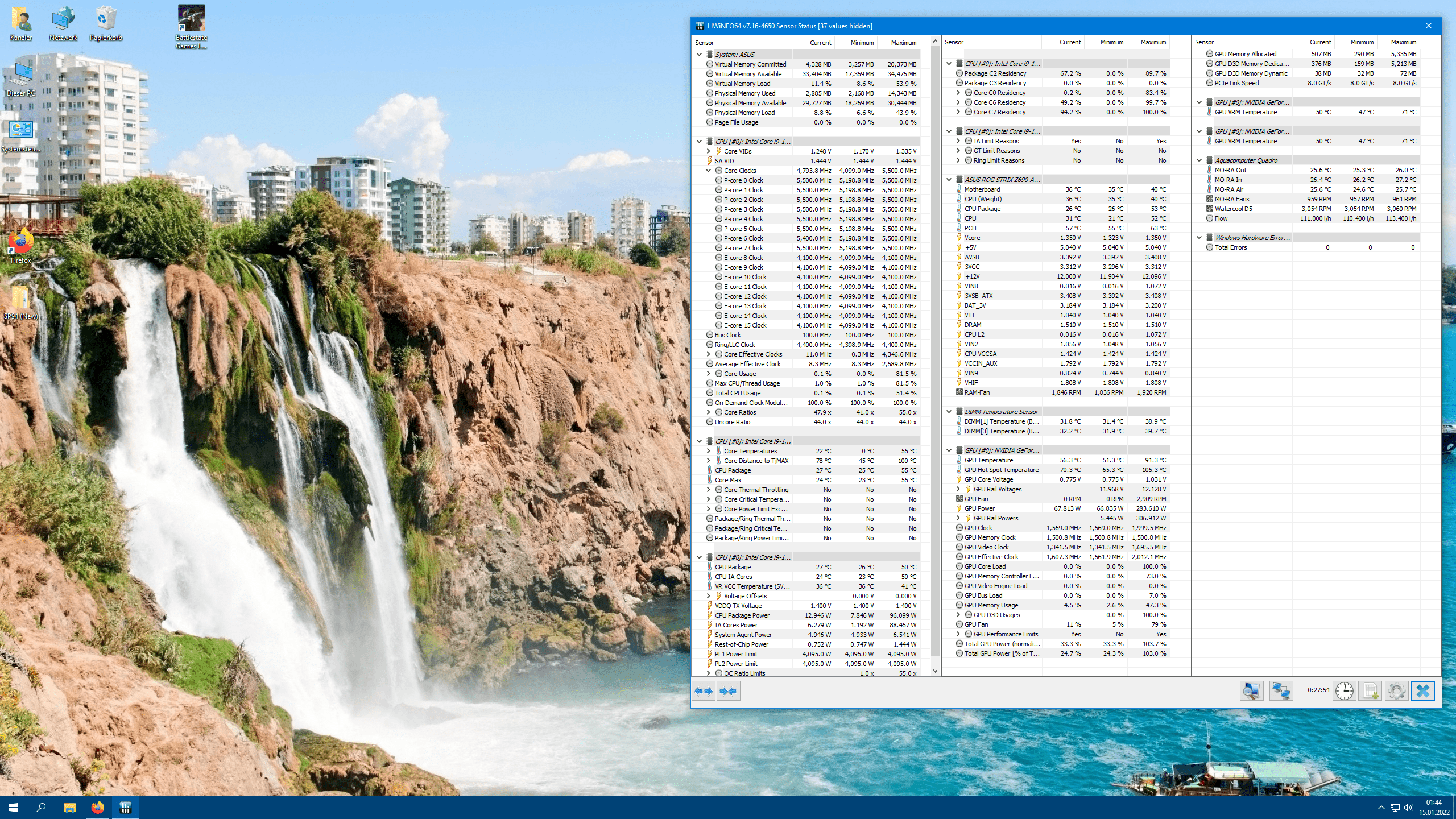Viewport: 1456px width, 819px height.
Task: Click the network connection icon in HWiNFO toolbar
Action: pyautogui.click(x=1281, y=691)
